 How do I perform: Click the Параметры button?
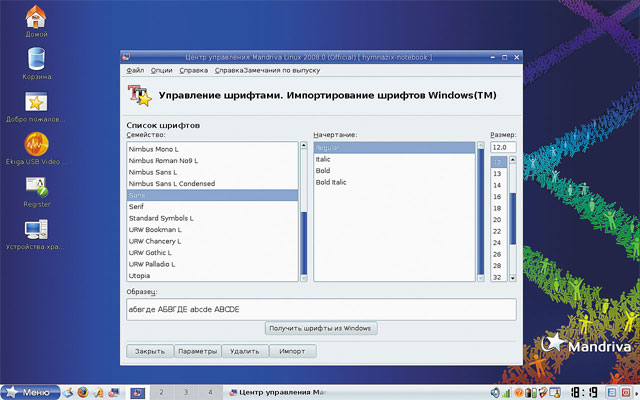[x=198, y=351]
